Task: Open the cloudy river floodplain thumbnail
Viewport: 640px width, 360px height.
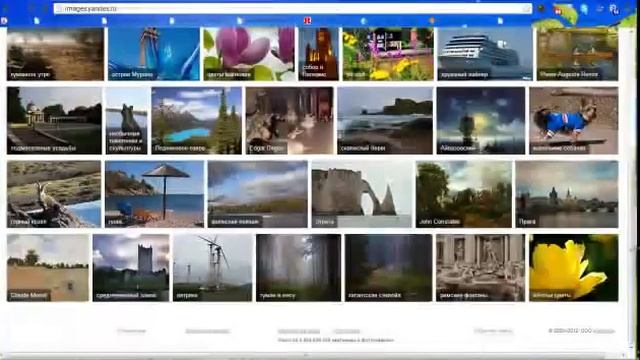Action: pos(258,194)
